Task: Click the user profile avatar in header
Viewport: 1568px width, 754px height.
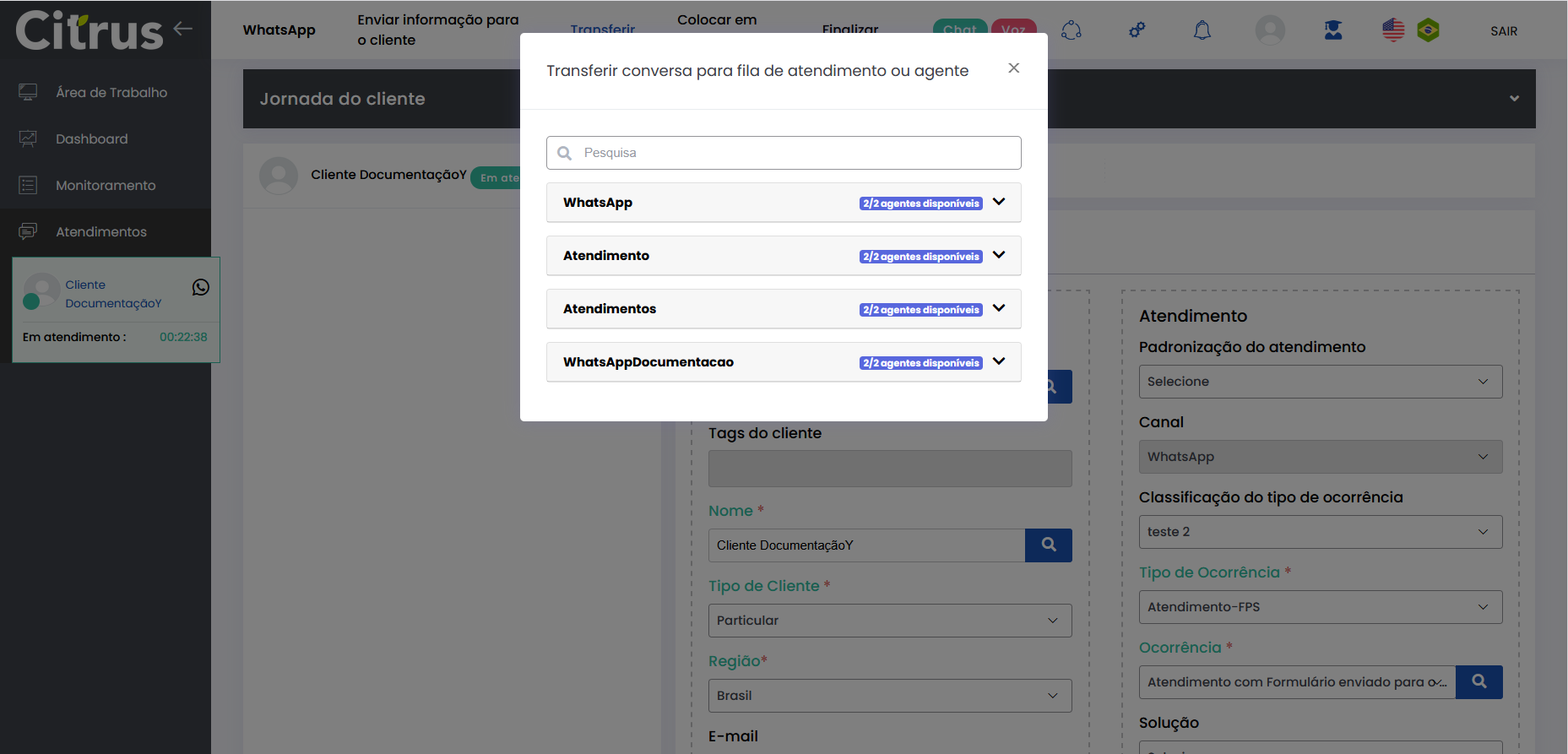Action: pos(1269,31)
